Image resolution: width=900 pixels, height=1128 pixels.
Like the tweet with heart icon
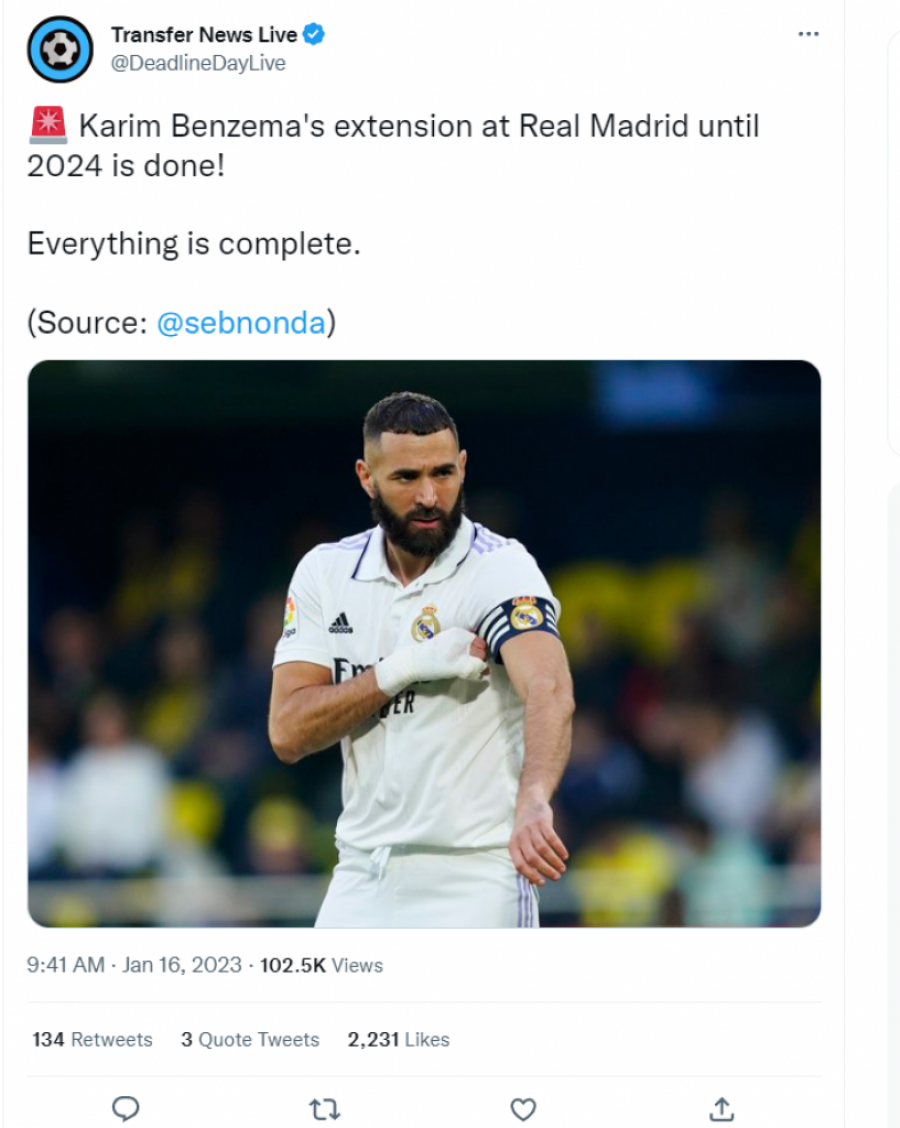point(523,1108)
